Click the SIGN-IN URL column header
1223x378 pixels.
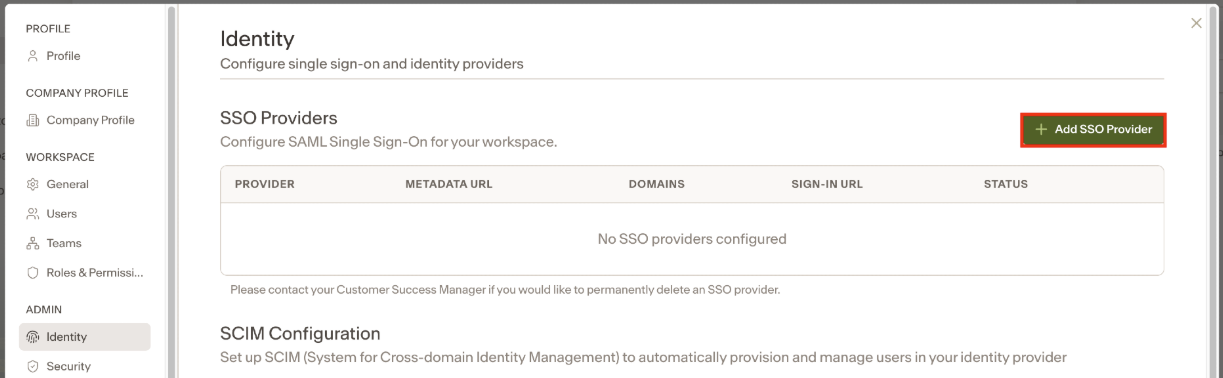point(827,184)
